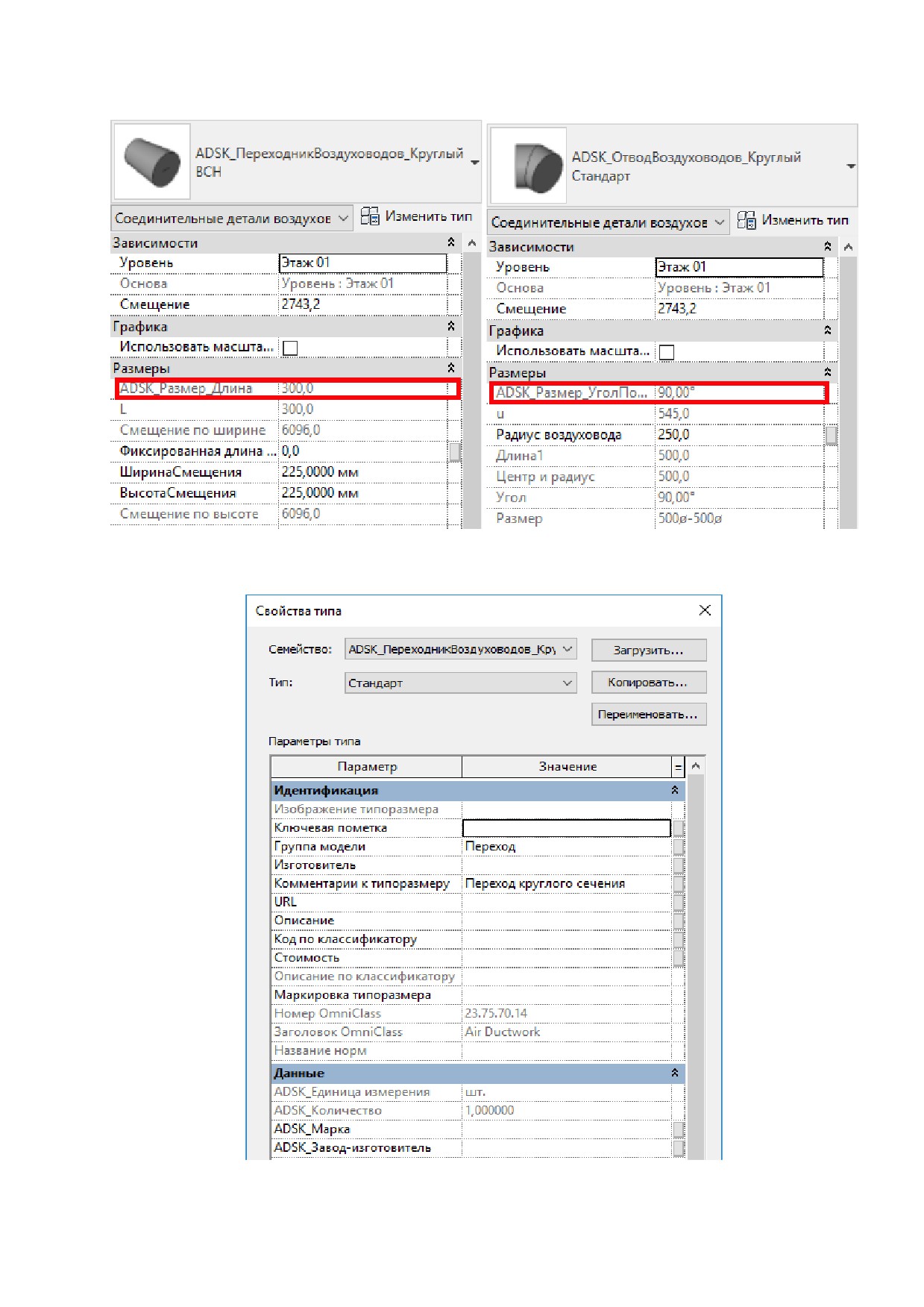Open type selector arrow for ADSK_ПереходникВоздуховодов_Круглый

[x=474, y=162]
